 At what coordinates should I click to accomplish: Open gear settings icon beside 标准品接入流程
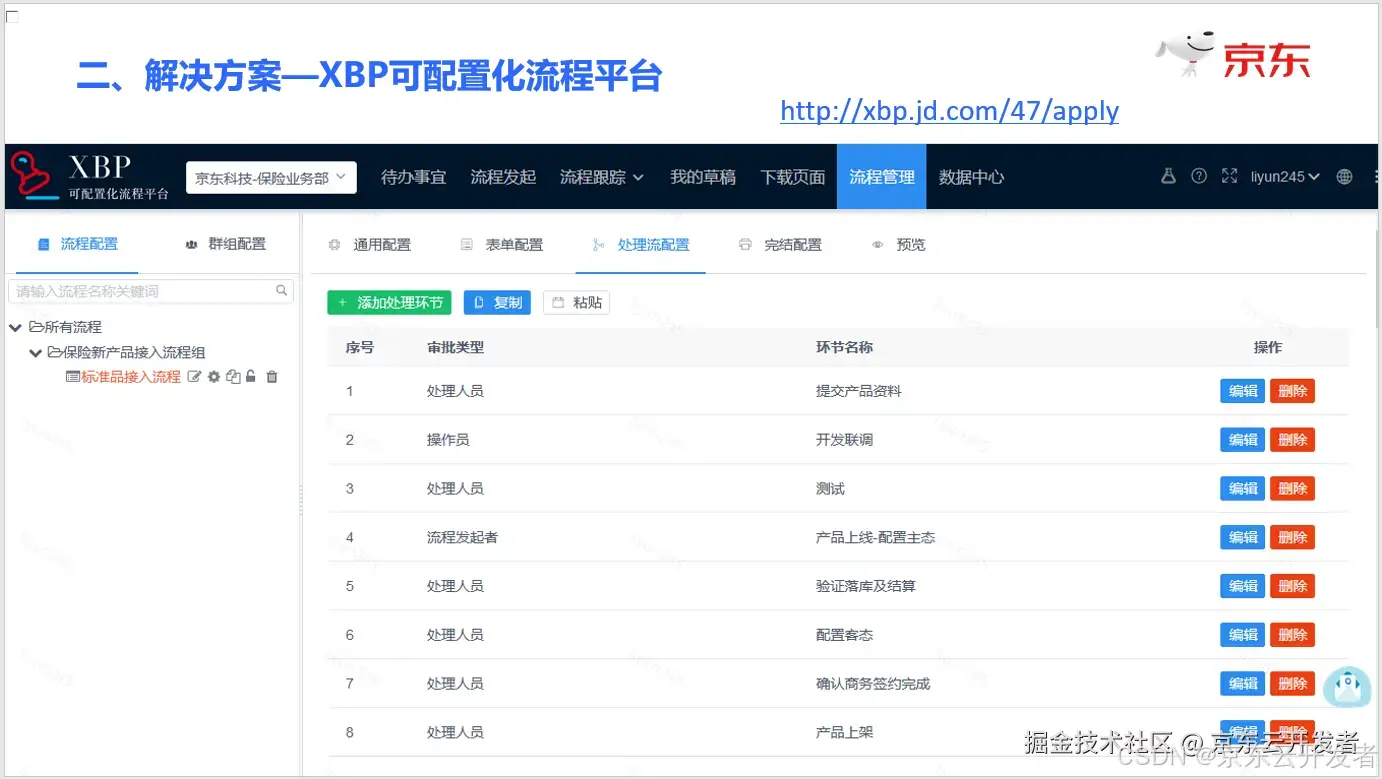214,377
